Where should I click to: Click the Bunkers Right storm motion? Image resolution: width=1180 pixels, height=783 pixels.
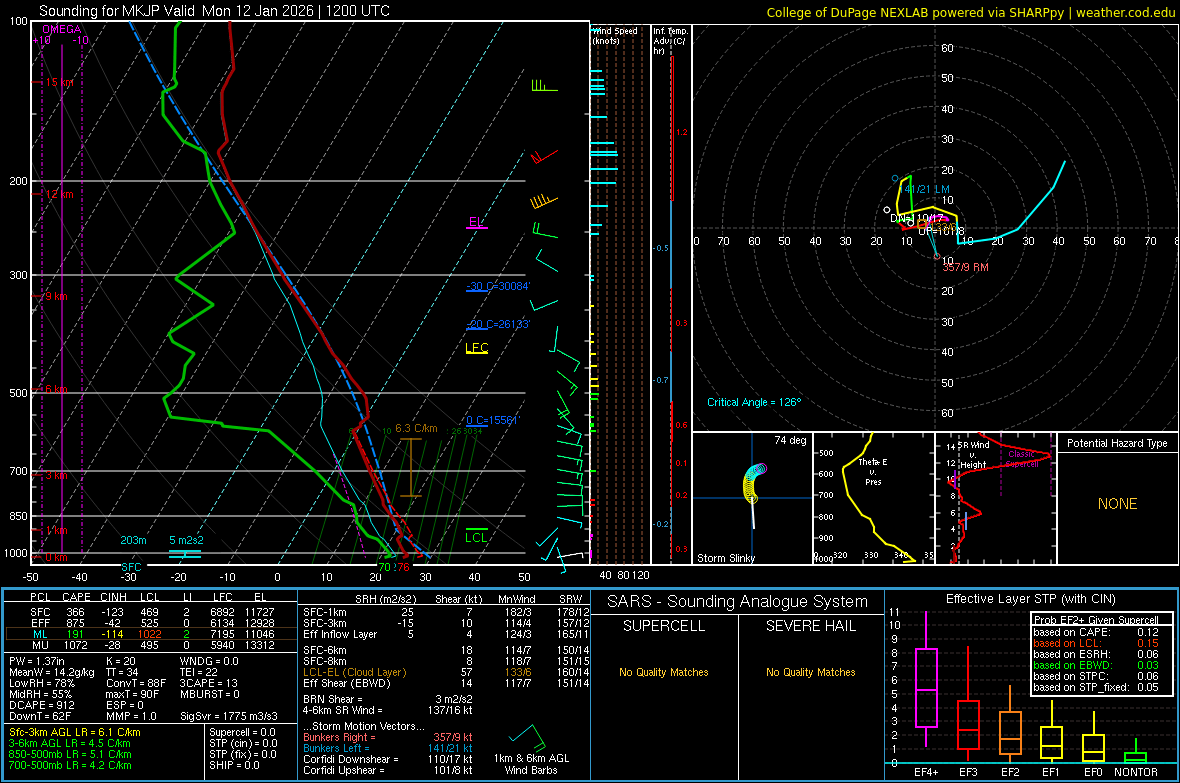pyautogui.click(x=387, y=737)
